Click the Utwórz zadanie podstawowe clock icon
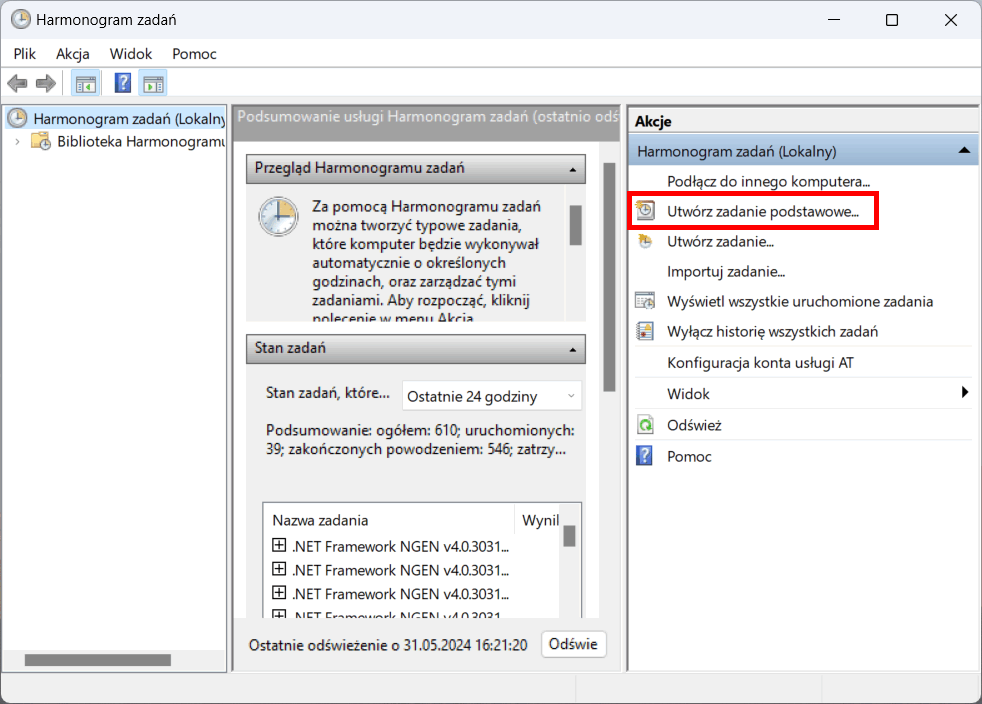Image resolution: width=982 pixels, height=704 pixels. coord(646,211)
